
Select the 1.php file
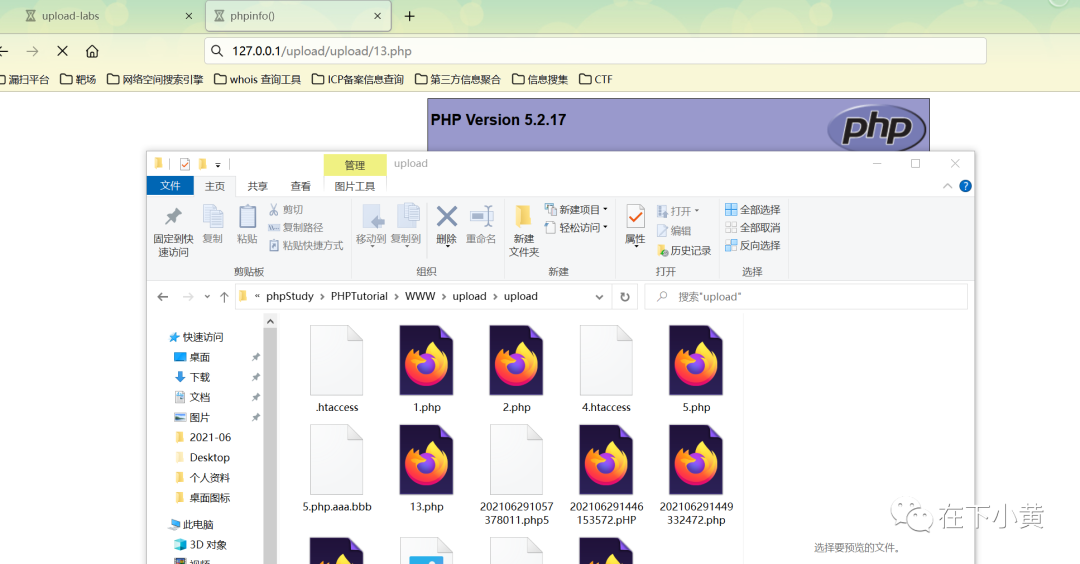click(x=426, y=369)
